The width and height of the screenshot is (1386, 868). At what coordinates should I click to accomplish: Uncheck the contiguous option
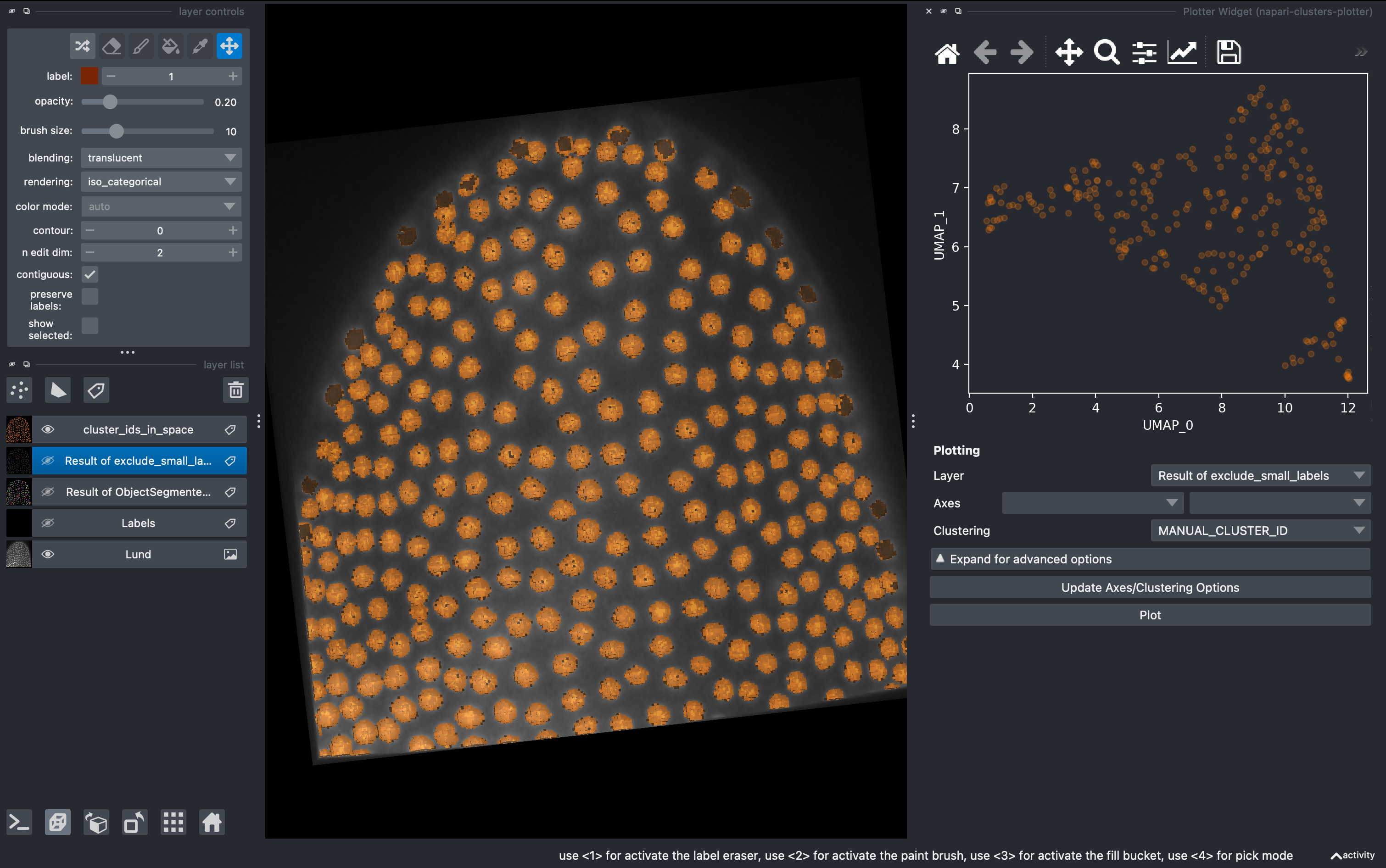[x=90, y=274]
